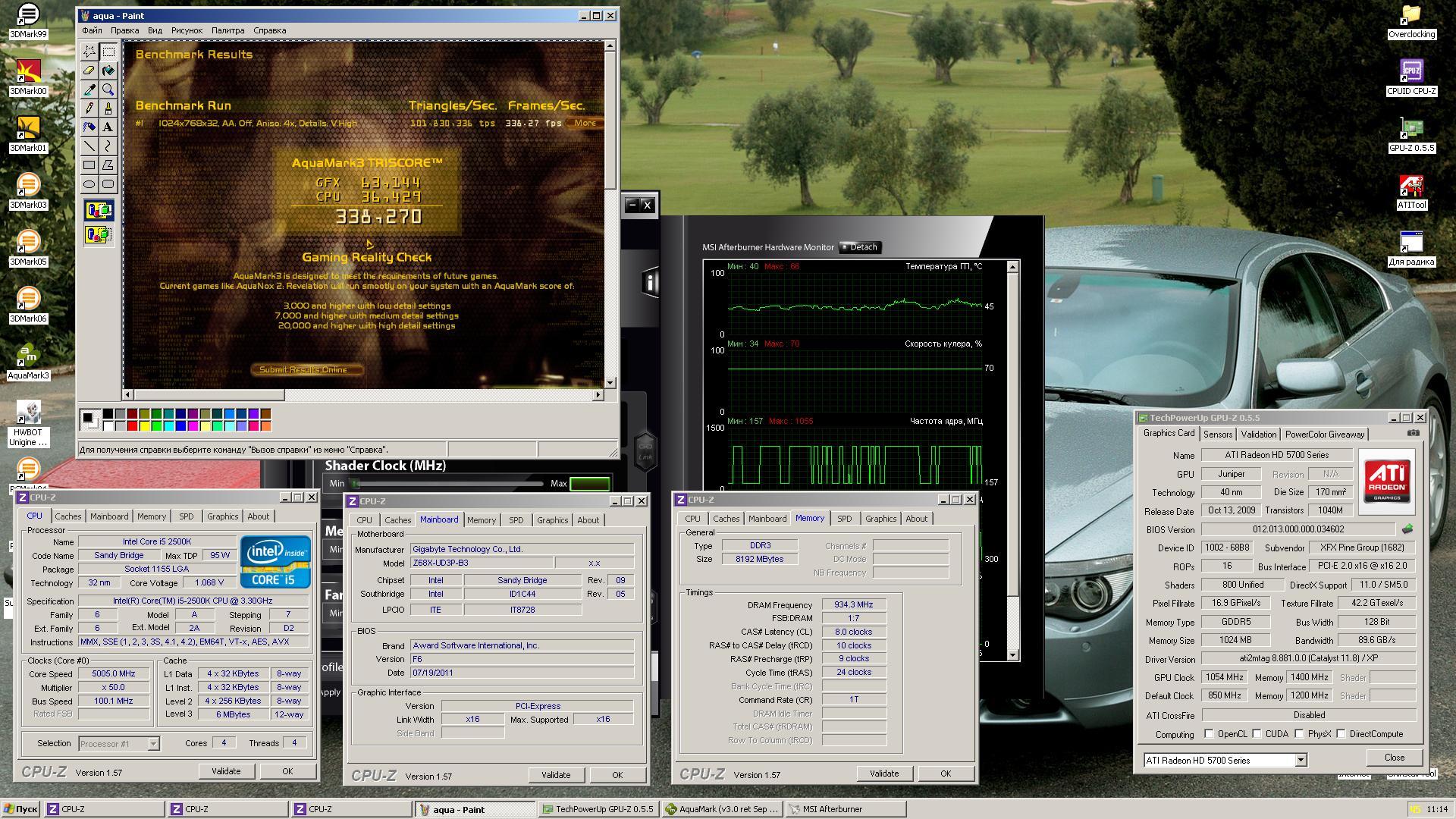Open the AquaMark3 desktop icon
Image resolution: width=1456 pixels, height=819 pixels.
pyautogui.click(x=28, y=362)
